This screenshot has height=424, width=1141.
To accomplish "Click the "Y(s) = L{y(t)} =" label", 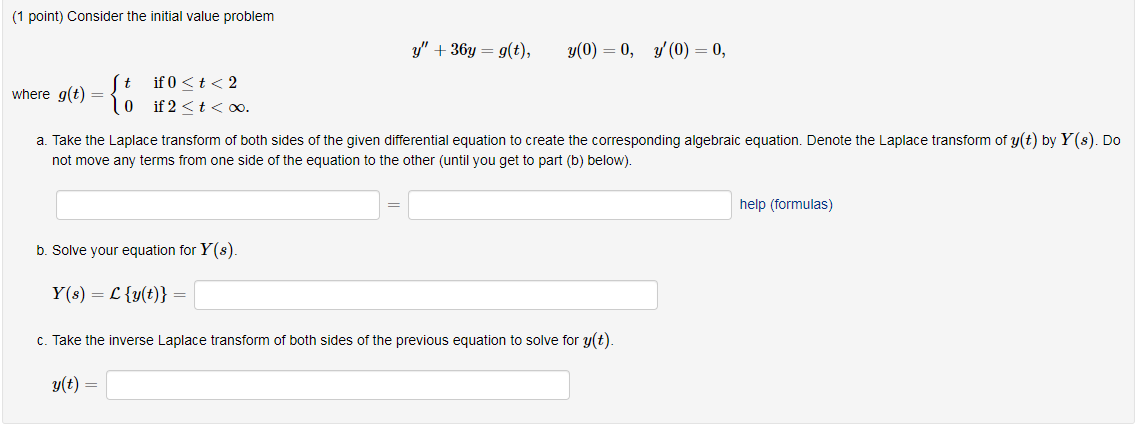I will click(x=118, y=295).
